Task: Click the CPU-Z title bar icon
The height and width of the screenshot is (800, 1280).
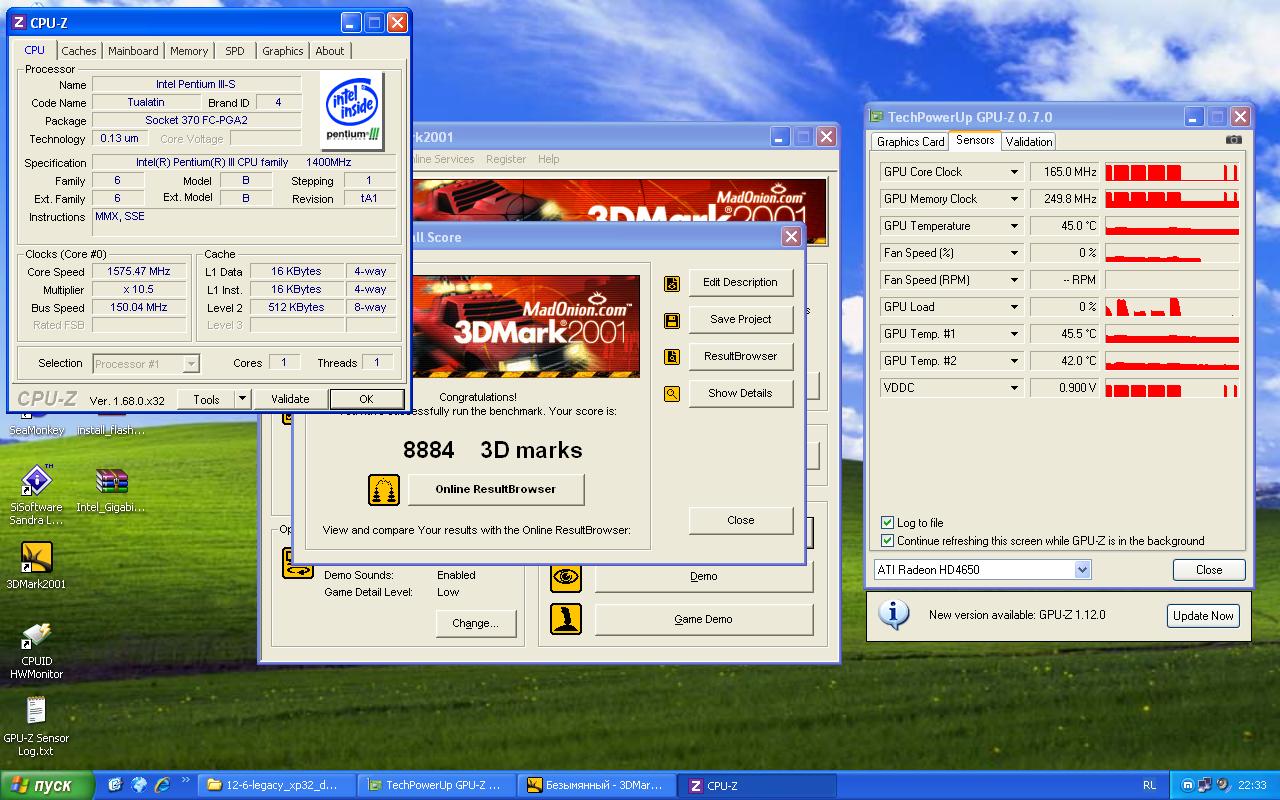Action: tap(18, 22)
